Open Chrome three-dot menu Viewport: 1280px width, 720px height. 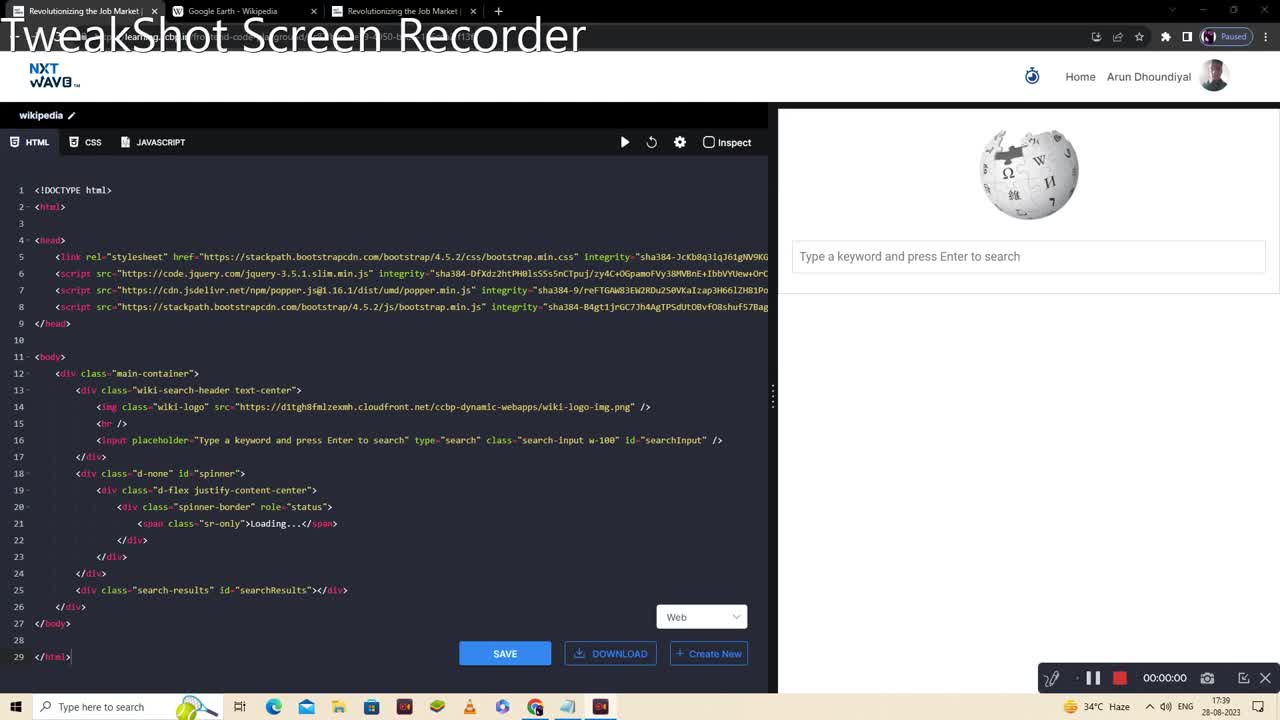coord(1266,37)
